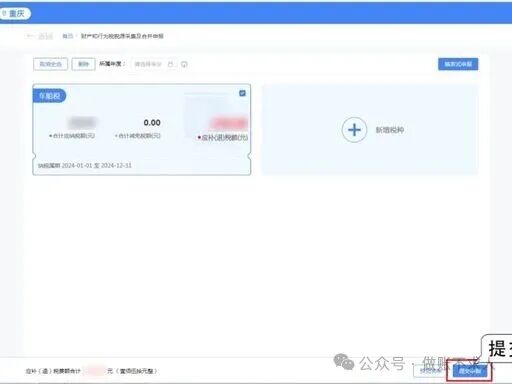Click the 提交申报 submit button

point(470,371)
